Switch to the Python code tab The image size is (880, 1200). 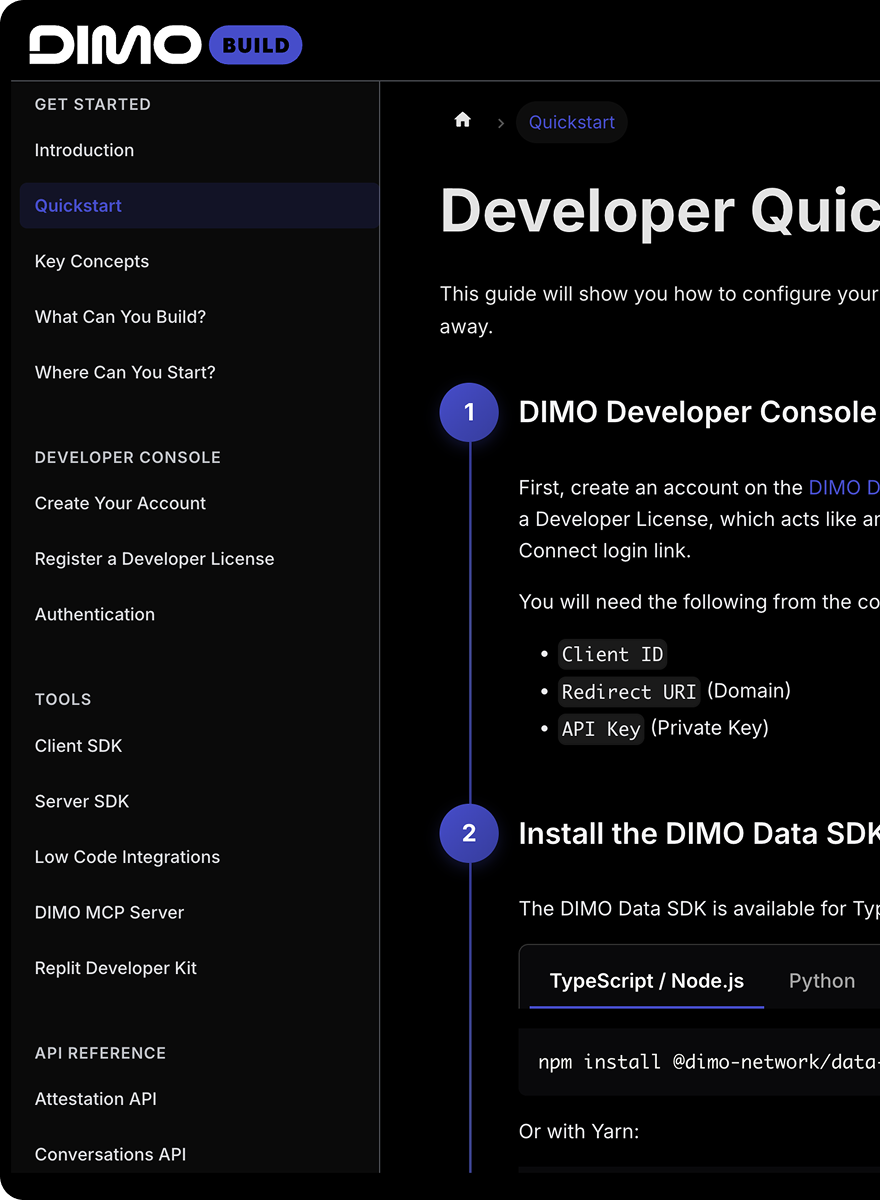(822, 981)
